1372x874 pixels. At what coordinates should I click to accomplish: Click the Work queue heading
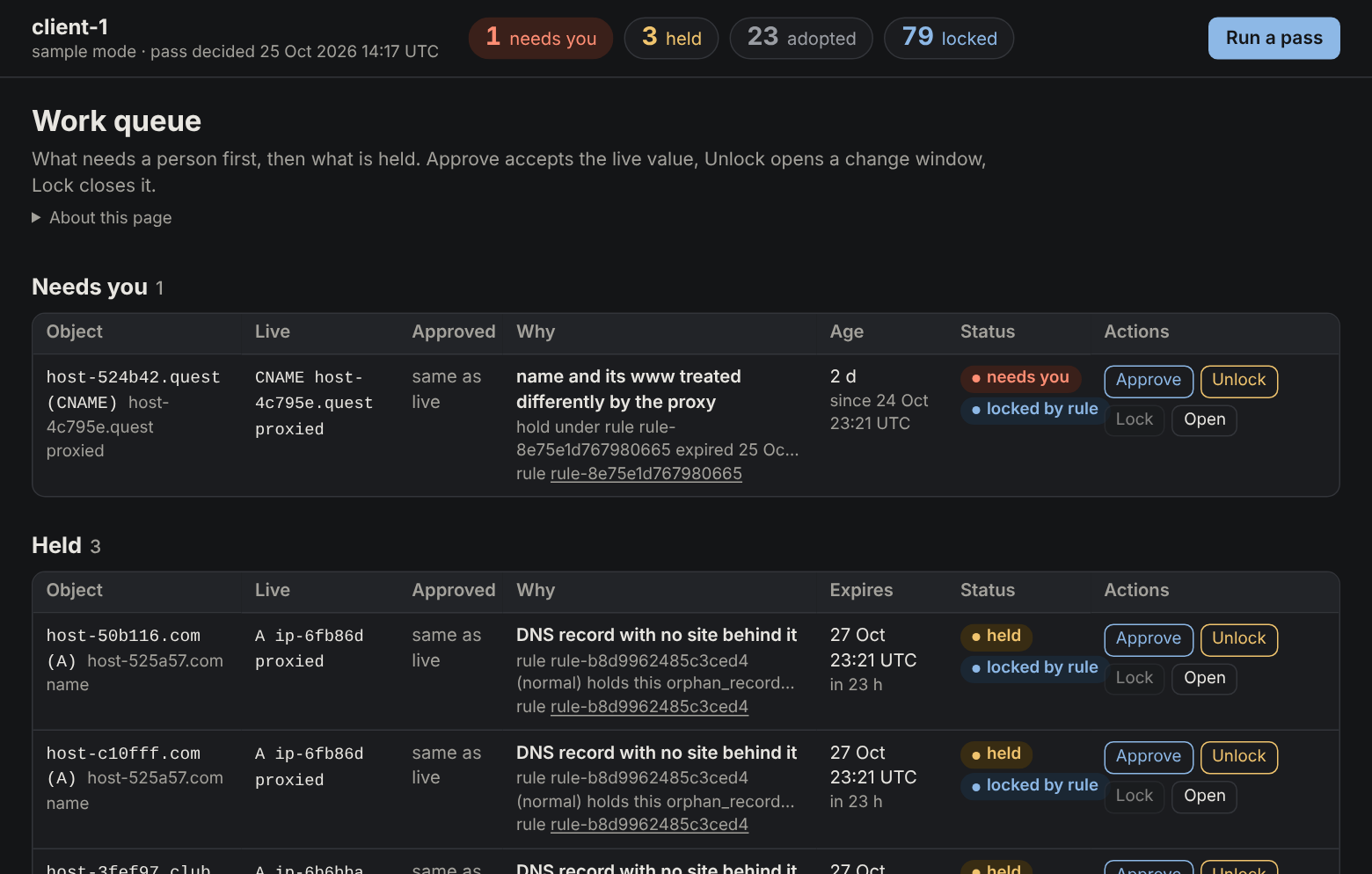point(116,121)
